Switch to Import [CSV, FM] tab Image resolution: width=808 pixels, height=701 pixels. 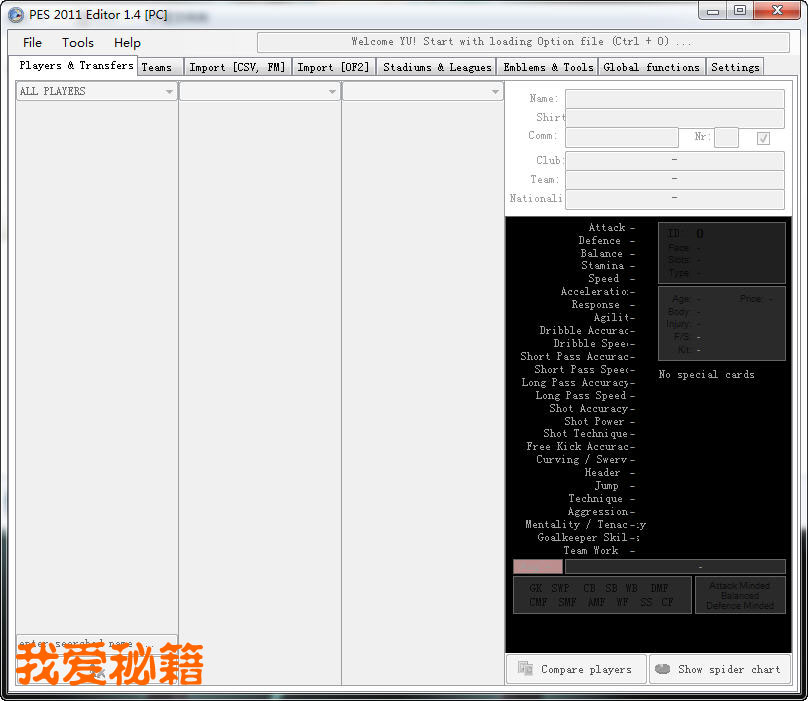[x=237, y=67]
